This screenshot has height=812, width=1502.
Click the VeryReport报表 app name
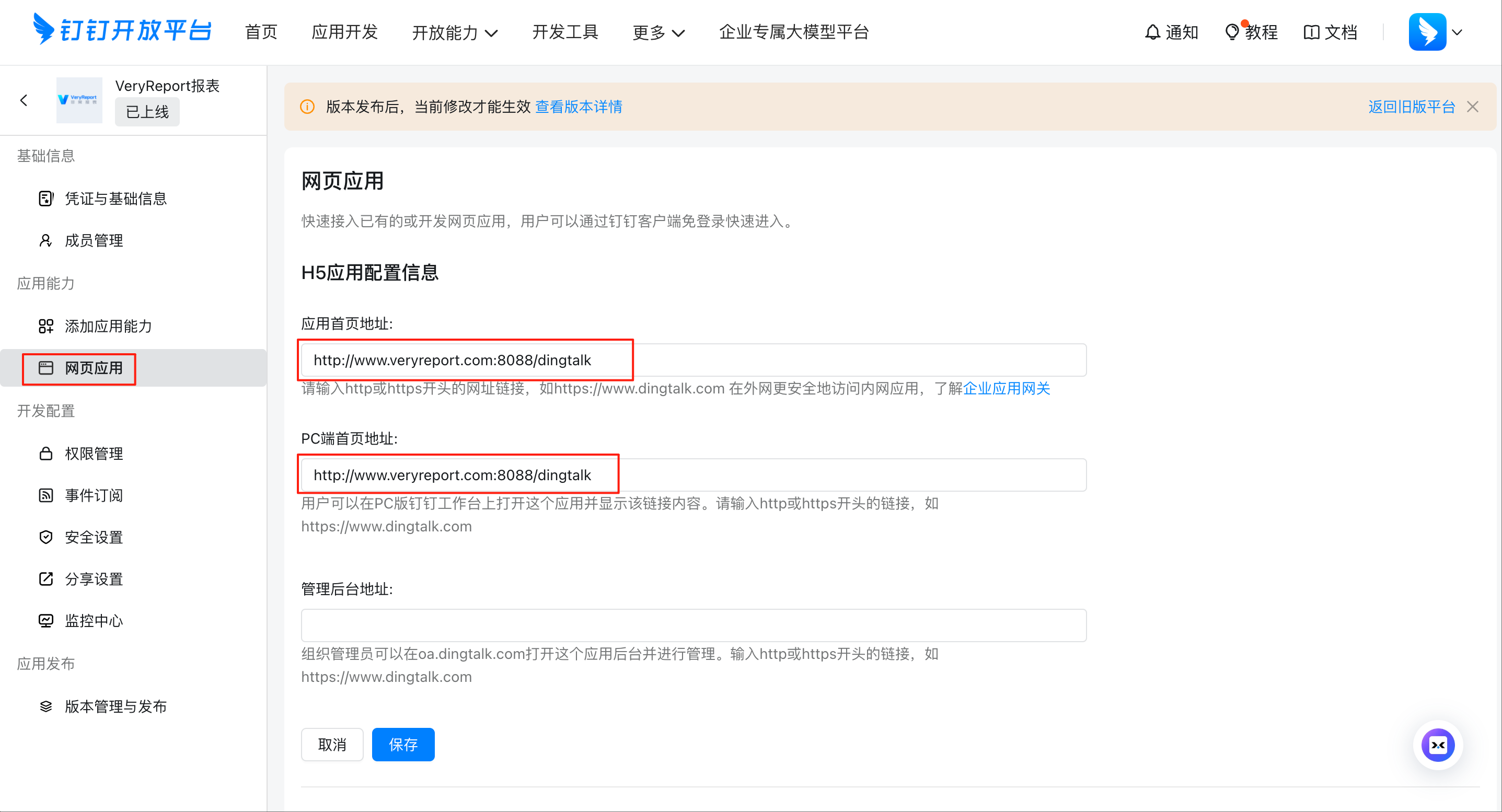tap(167, 86)
